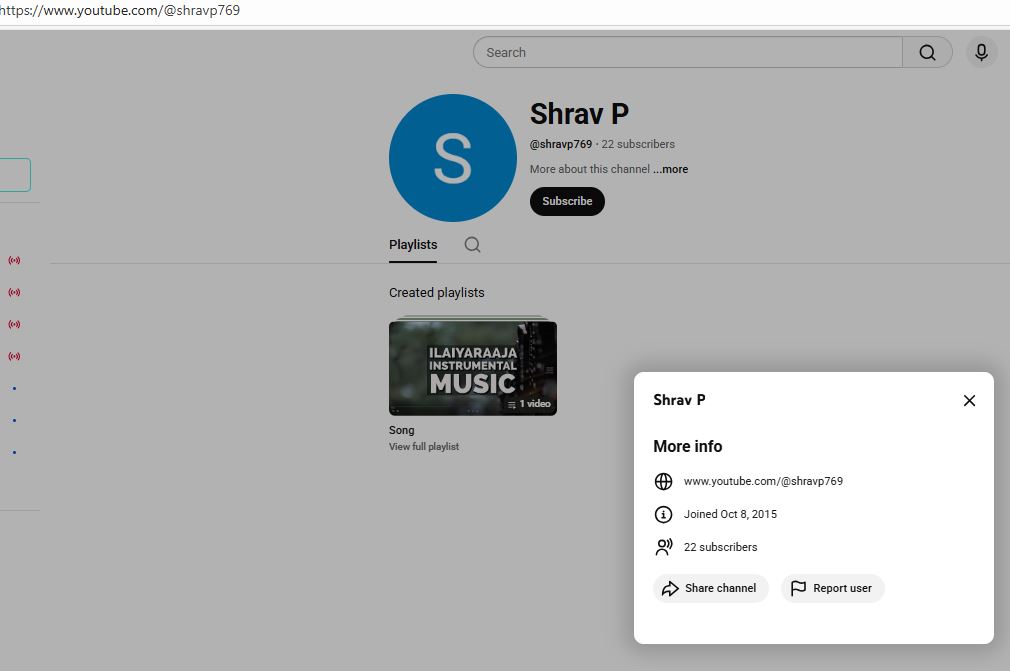Open Ilaiyaraaja Instrumental Music playlist thumbnail
The image size is (1010, 671).
coord(472,368)
